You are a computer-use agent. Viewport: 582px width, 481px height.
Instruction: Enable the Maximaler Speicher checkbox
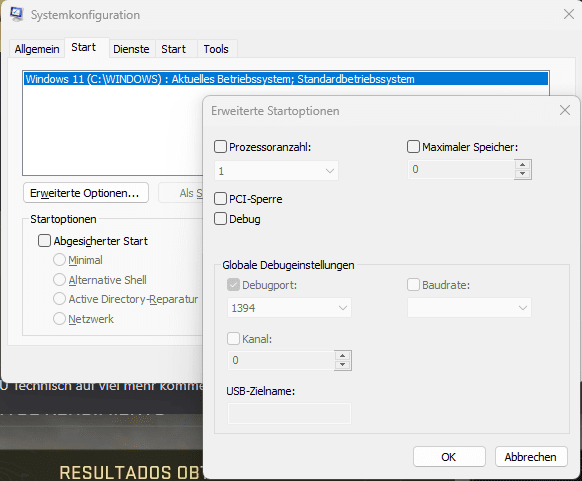(413, 147)
